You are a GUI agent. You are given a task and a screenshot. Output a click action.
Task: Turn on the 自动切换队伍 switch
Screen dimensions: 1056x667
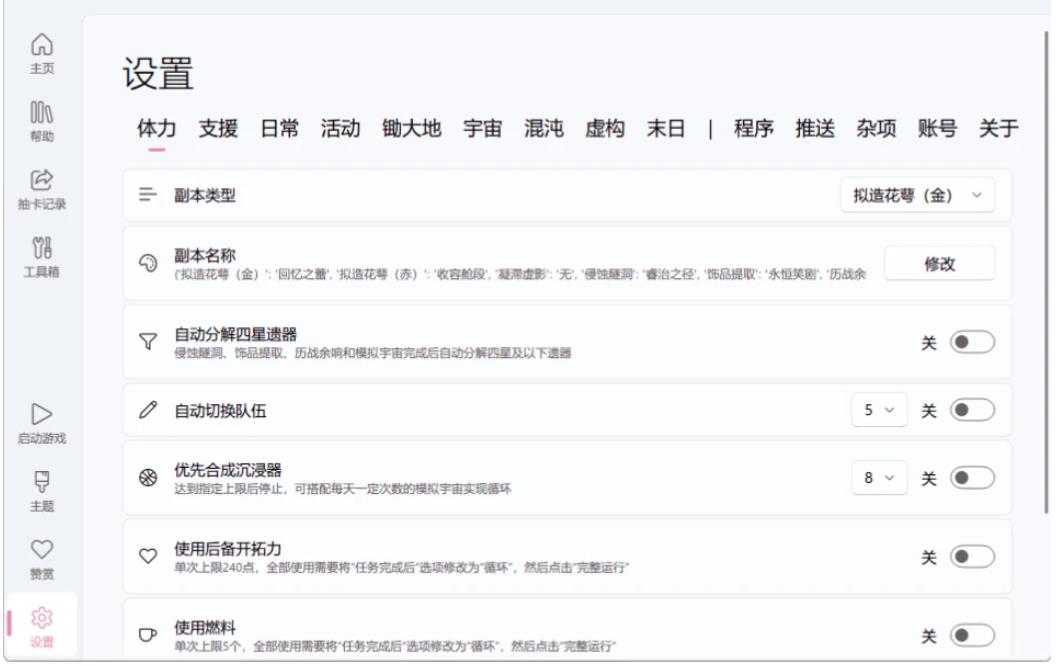click(x=972, y=410)
